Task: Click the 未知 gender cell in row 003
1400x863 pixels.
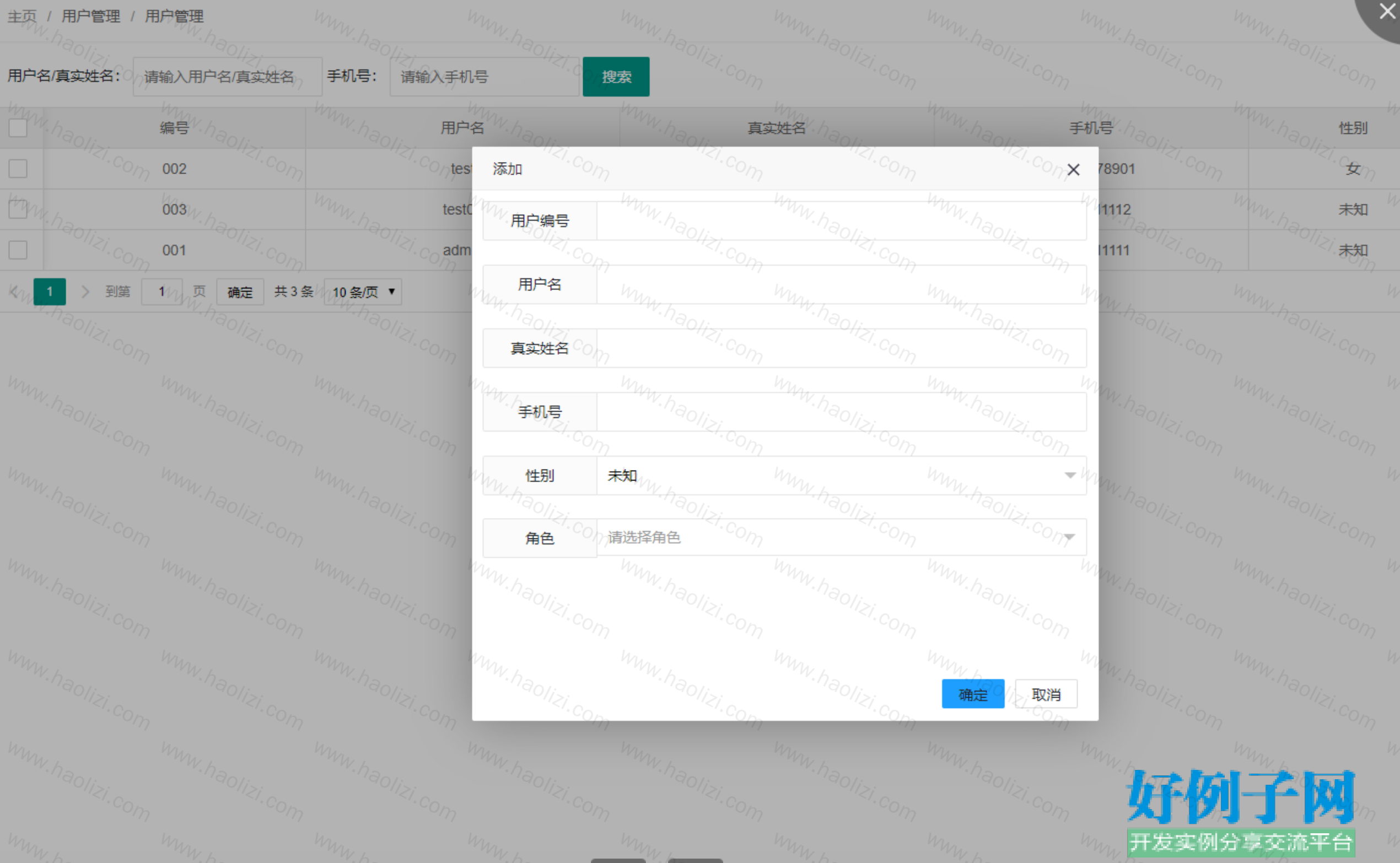Action: [x=1353, y=209]
